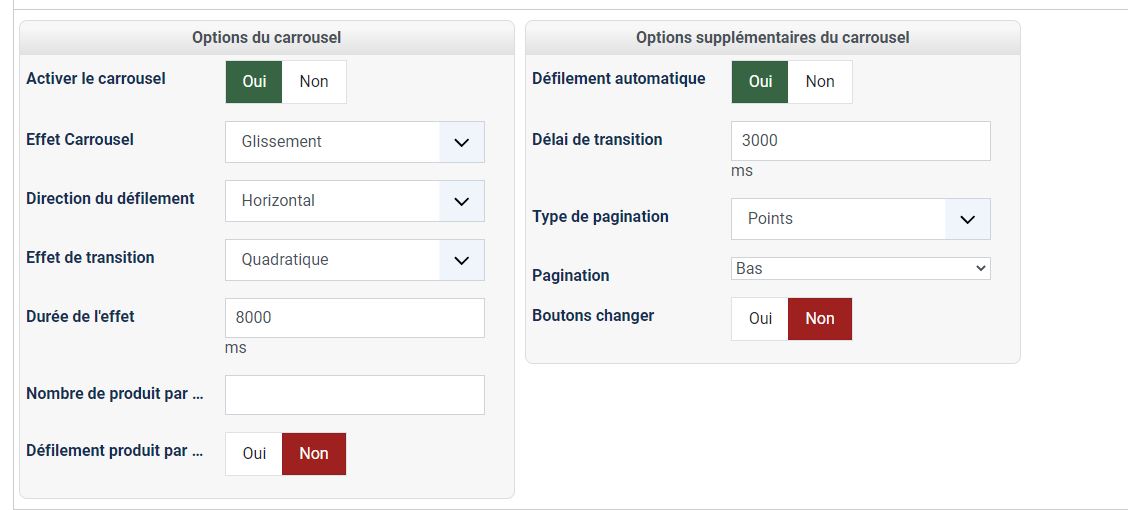This screenshot has width=1128, height=510.
Task: Click the Délai de transition field
Action: click(x=860, y=141)
